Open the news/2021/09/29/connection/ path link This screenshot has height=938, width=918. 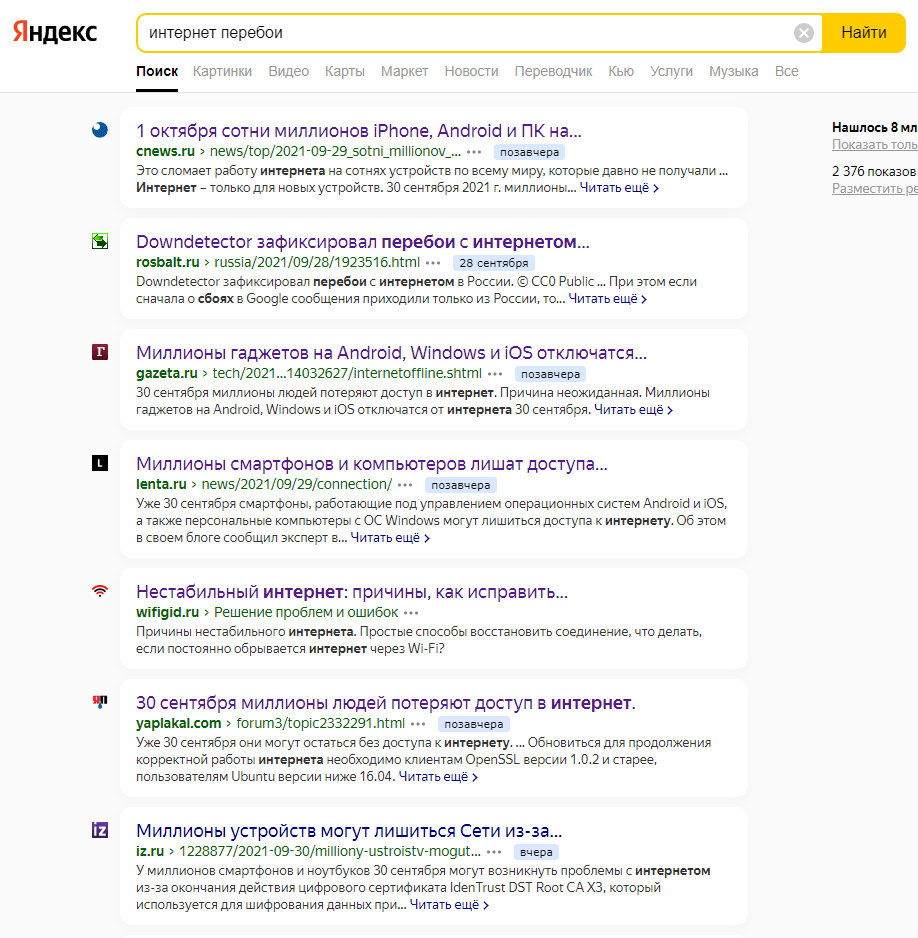point(297,485)
